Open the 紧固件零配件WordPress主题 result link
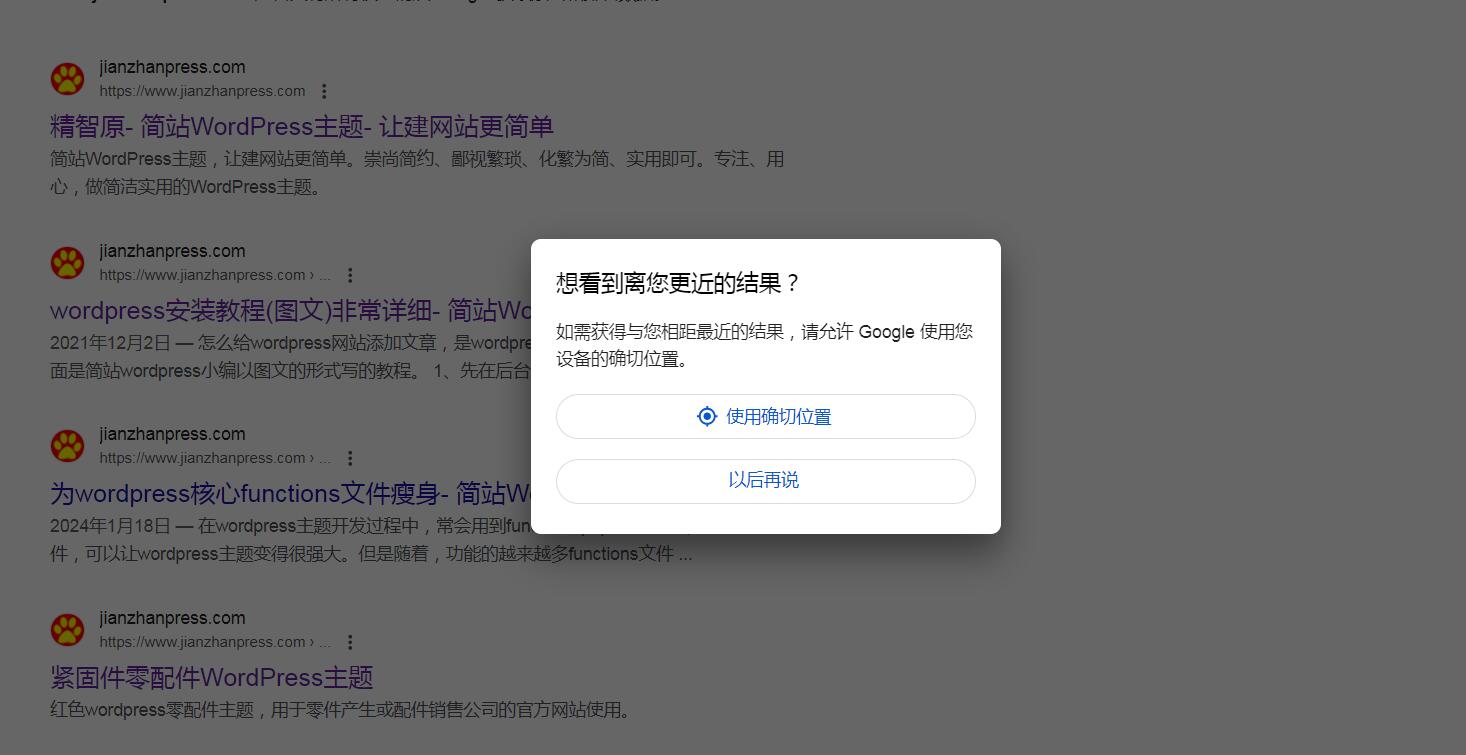 coord(211,677)
